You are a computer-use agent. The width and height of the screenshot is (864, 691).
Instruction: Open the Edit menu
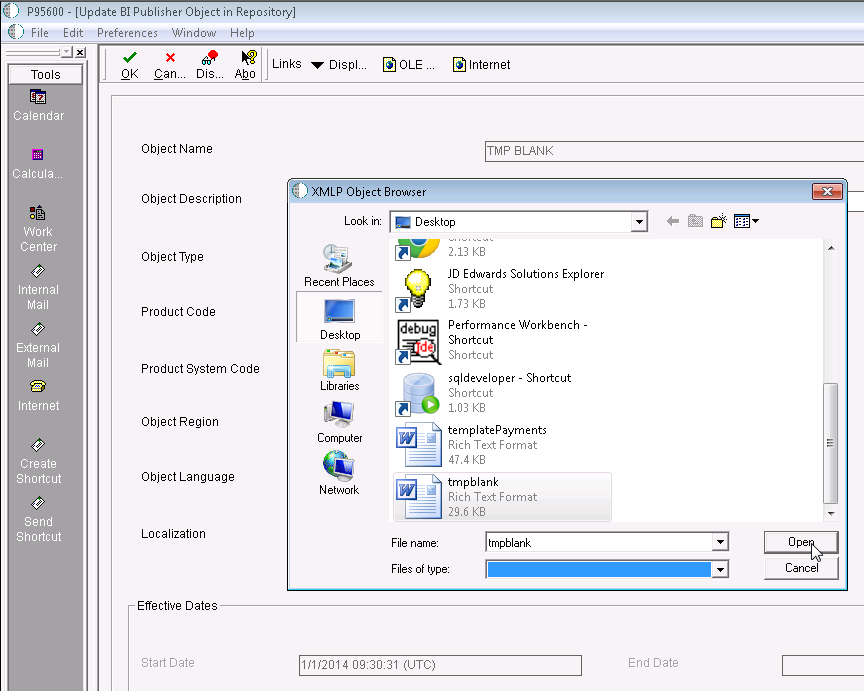coord(73,33)
